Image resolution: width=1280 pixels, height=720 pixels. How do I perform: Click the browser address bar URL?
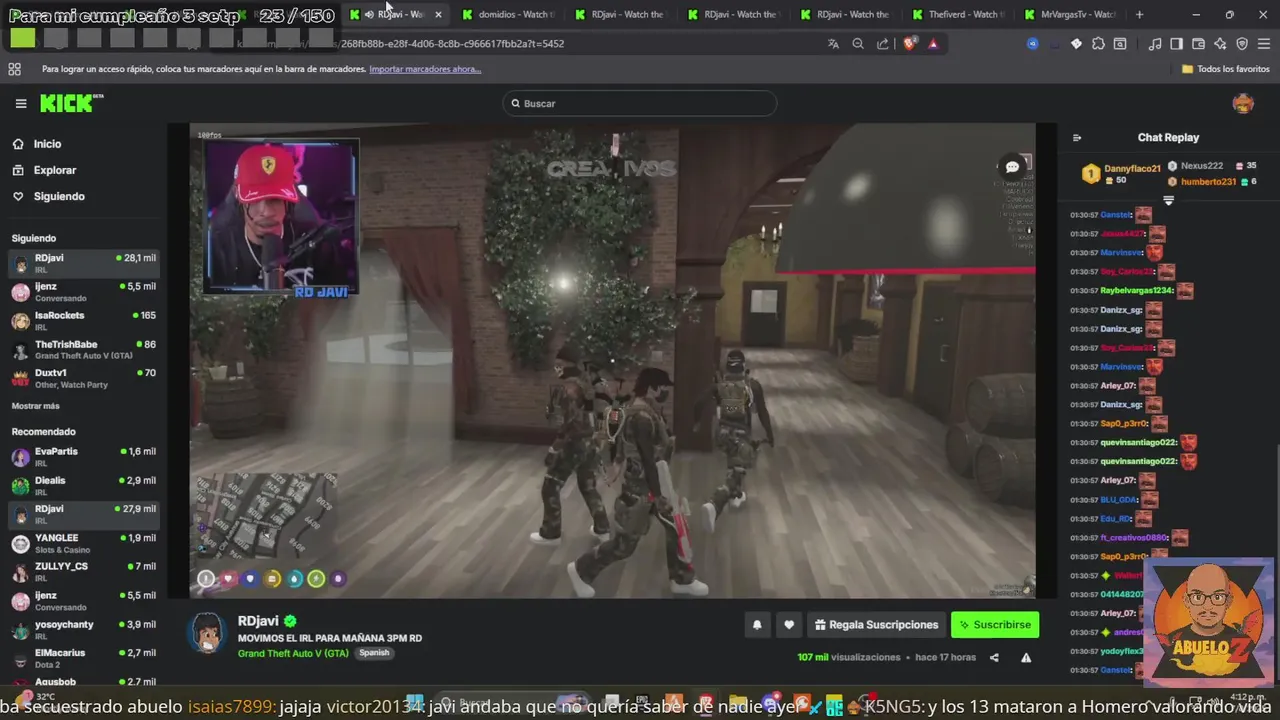(450, 44)
